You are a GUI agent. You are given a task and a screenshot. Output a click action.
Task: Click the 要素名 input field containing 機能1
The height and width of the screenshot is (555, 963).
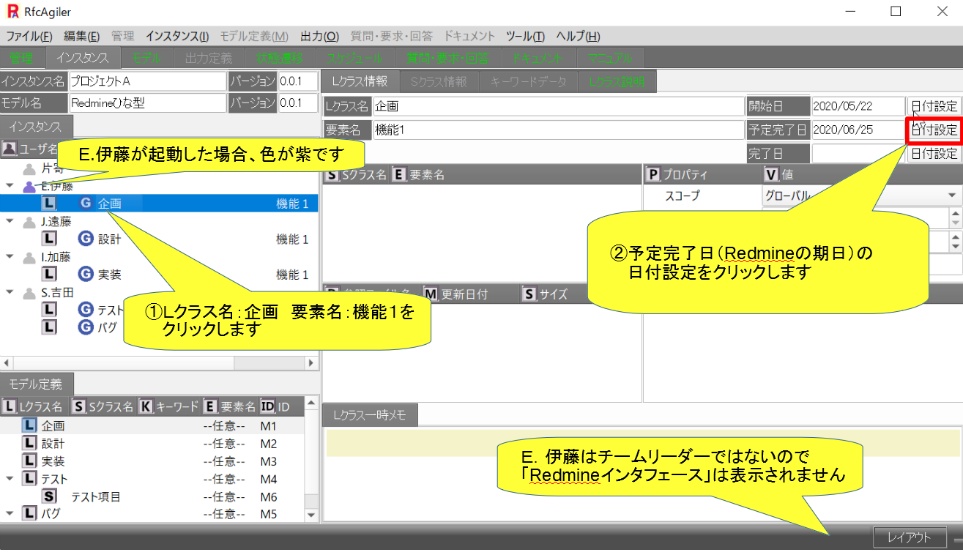point(555,130)
